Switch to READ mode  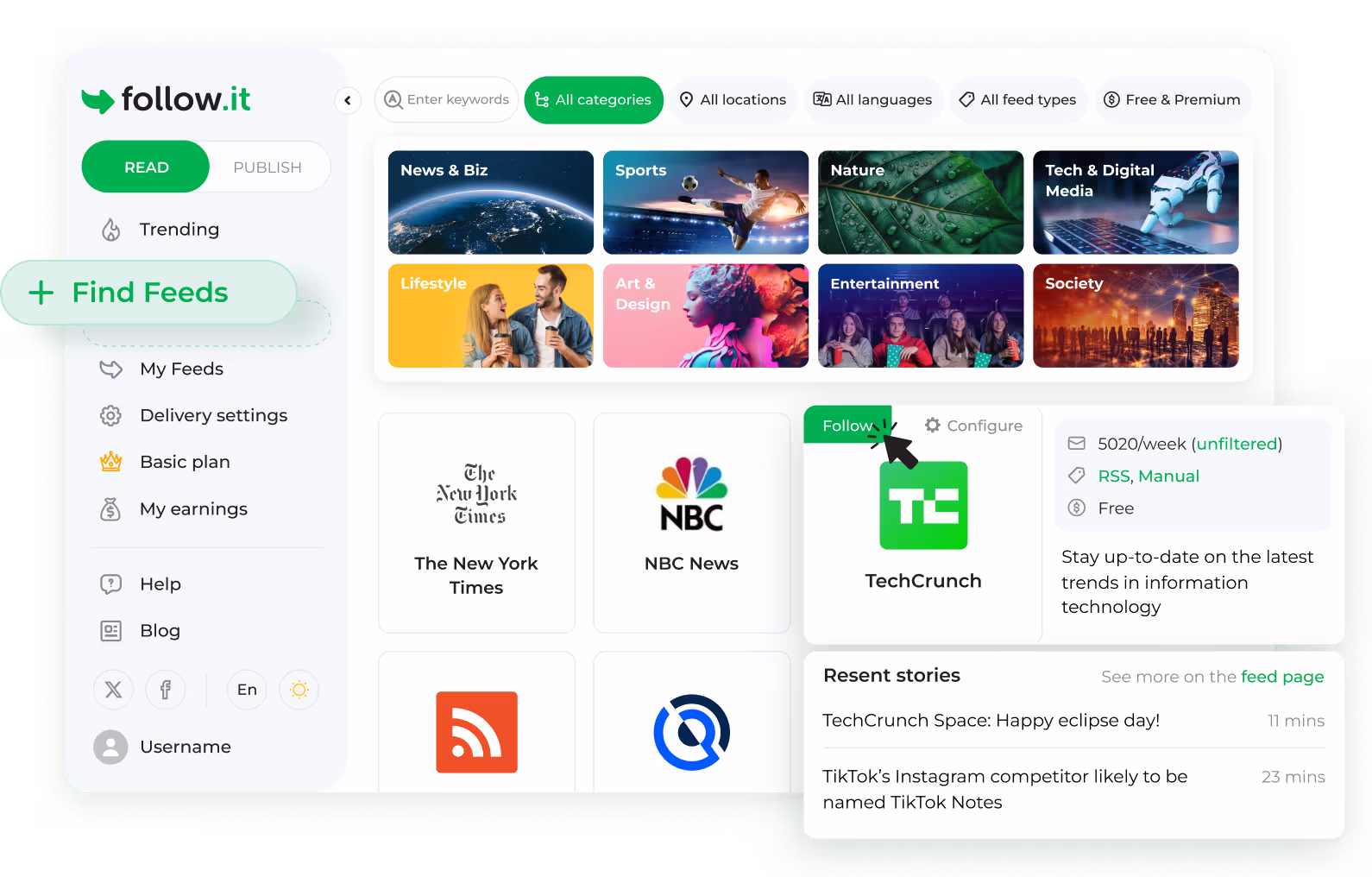pos(146,167)
